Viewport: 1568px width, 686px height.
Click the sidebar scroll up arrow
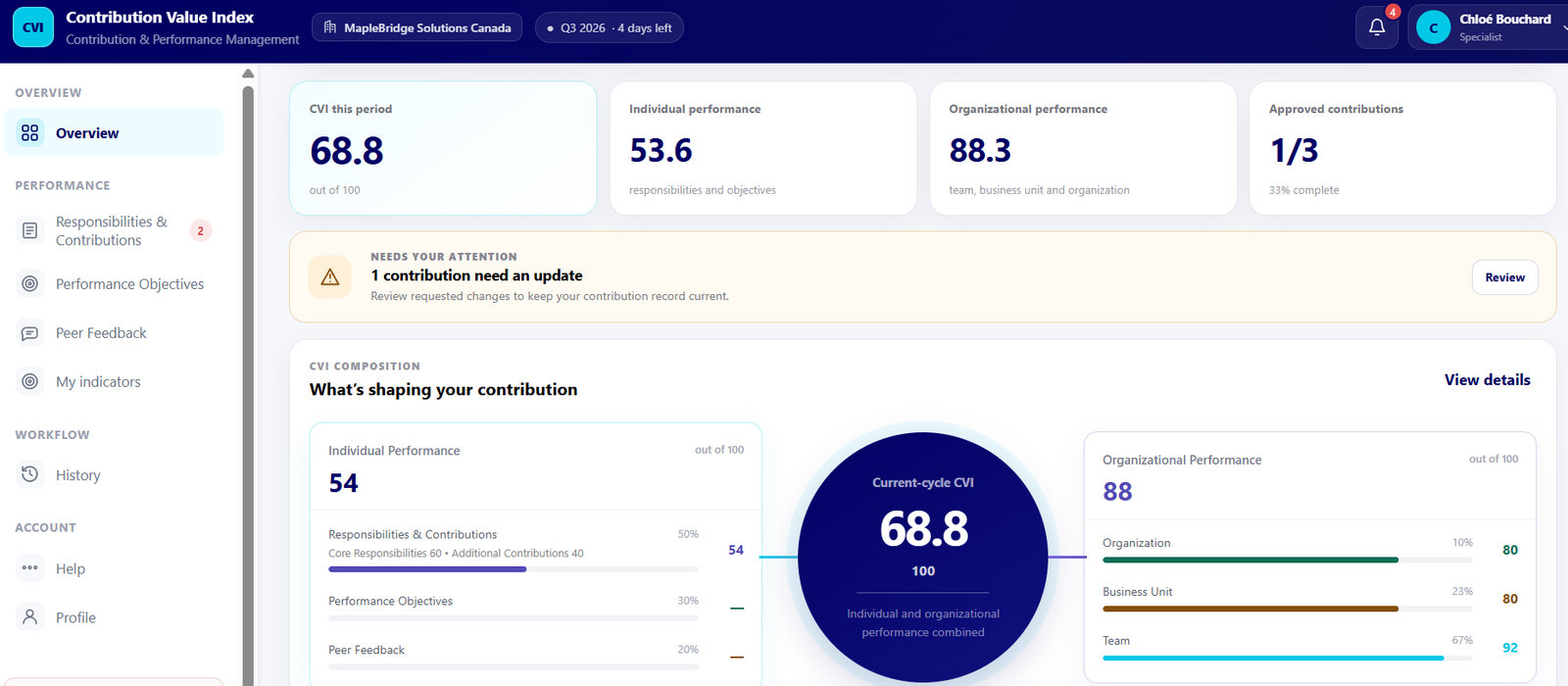pos(248,73)
